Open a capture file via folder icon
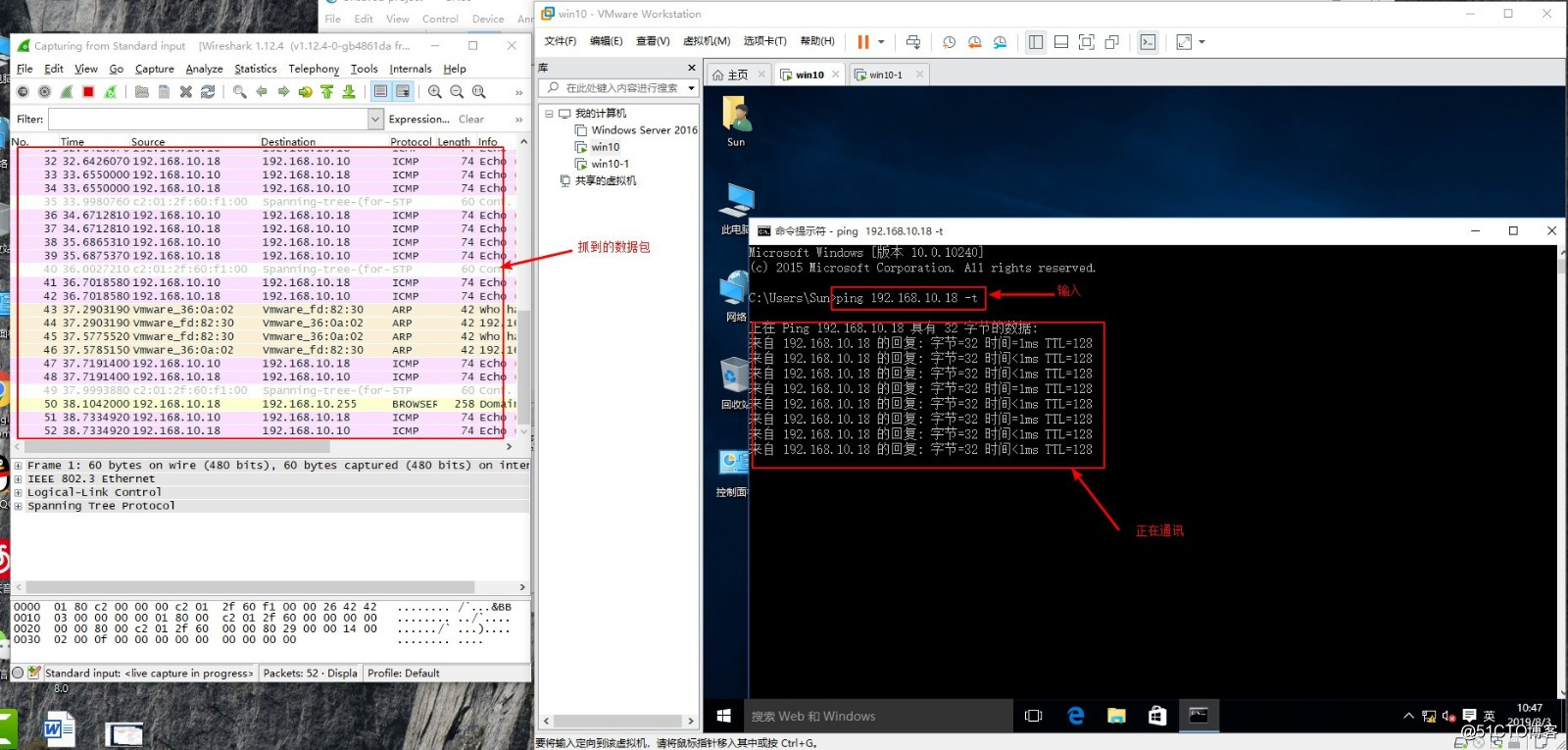 pyautogui.click(x=142, y=91)
